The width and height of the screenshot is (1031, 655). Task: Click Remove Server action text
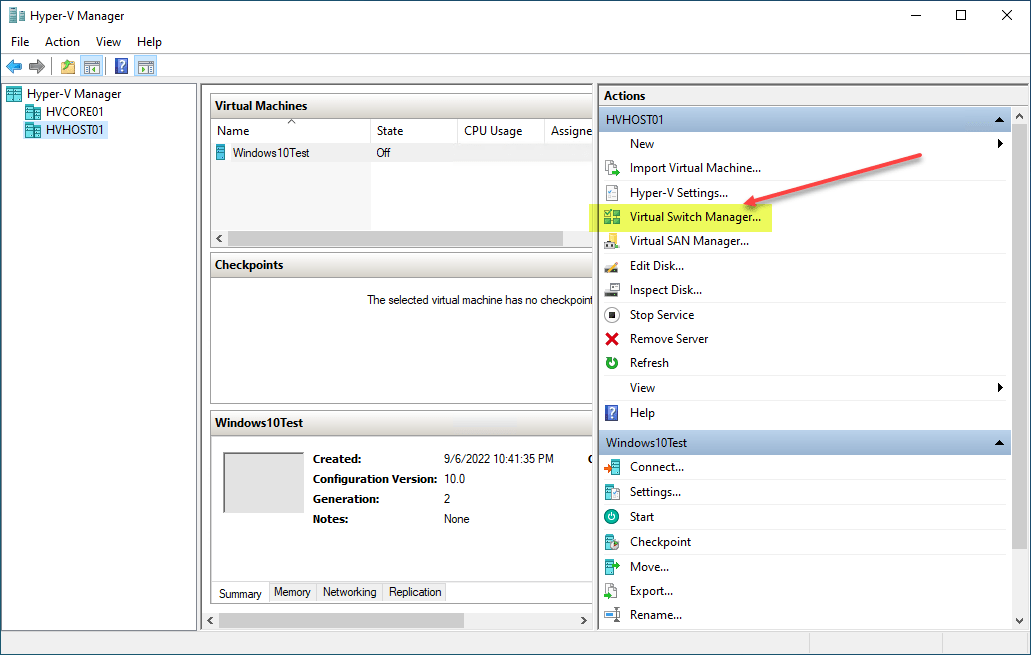point(669,339)
